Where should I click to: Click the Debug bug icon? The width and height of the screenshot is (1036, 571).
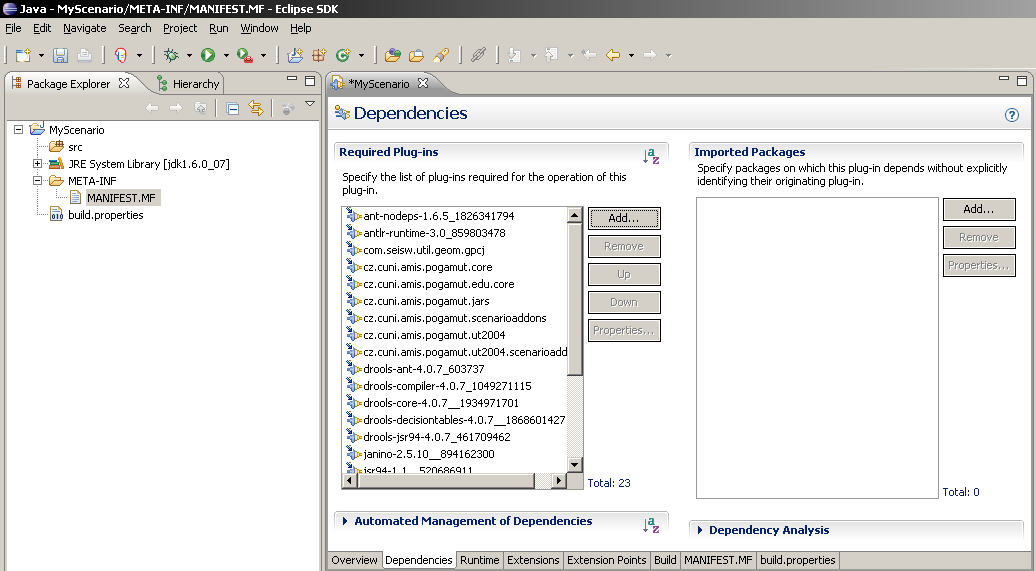click(x=171, y=56)
